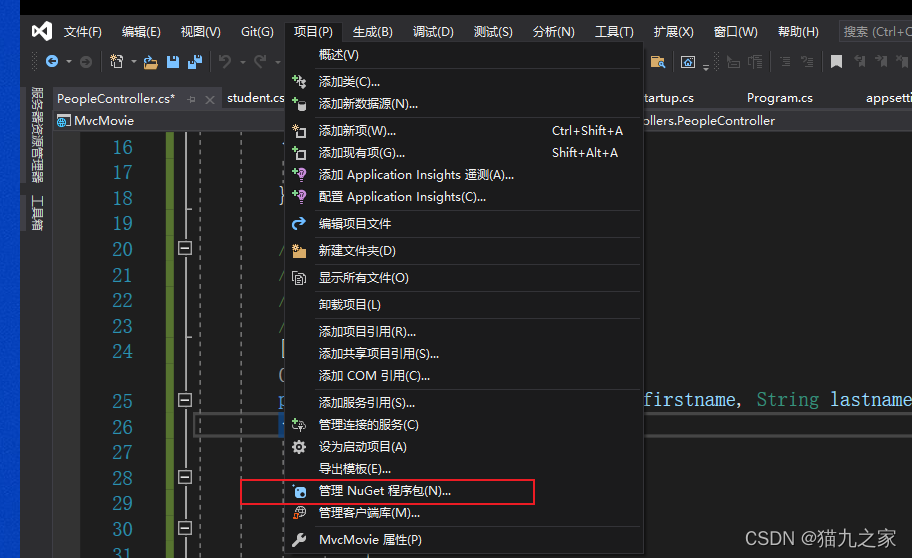Click the add new data source icon
912x558 pixels.
[x=299, y=104]
